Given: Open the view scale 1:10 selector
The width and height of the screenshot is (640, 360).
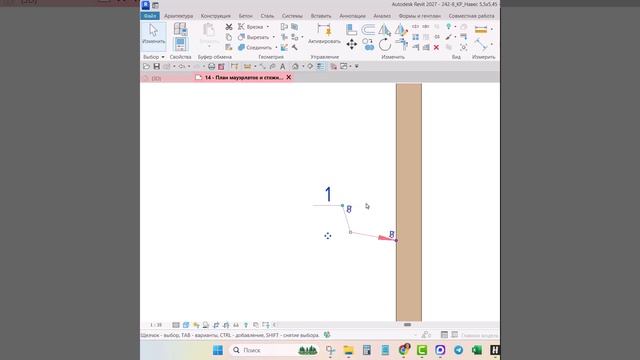Looking at the screenshot, I should pos(156,325).
